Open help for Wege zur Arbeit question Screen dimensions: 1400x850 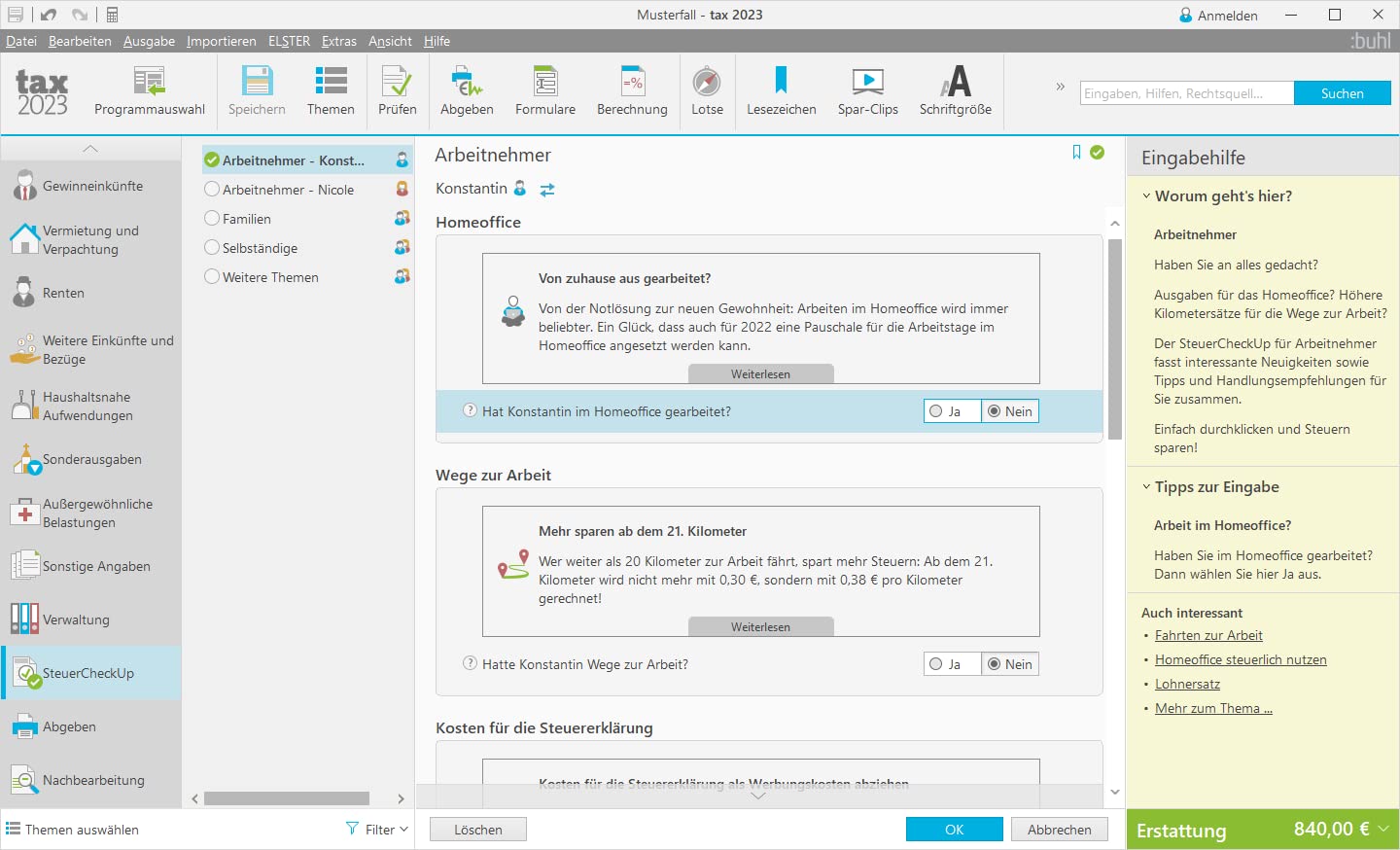coord(471,663)
